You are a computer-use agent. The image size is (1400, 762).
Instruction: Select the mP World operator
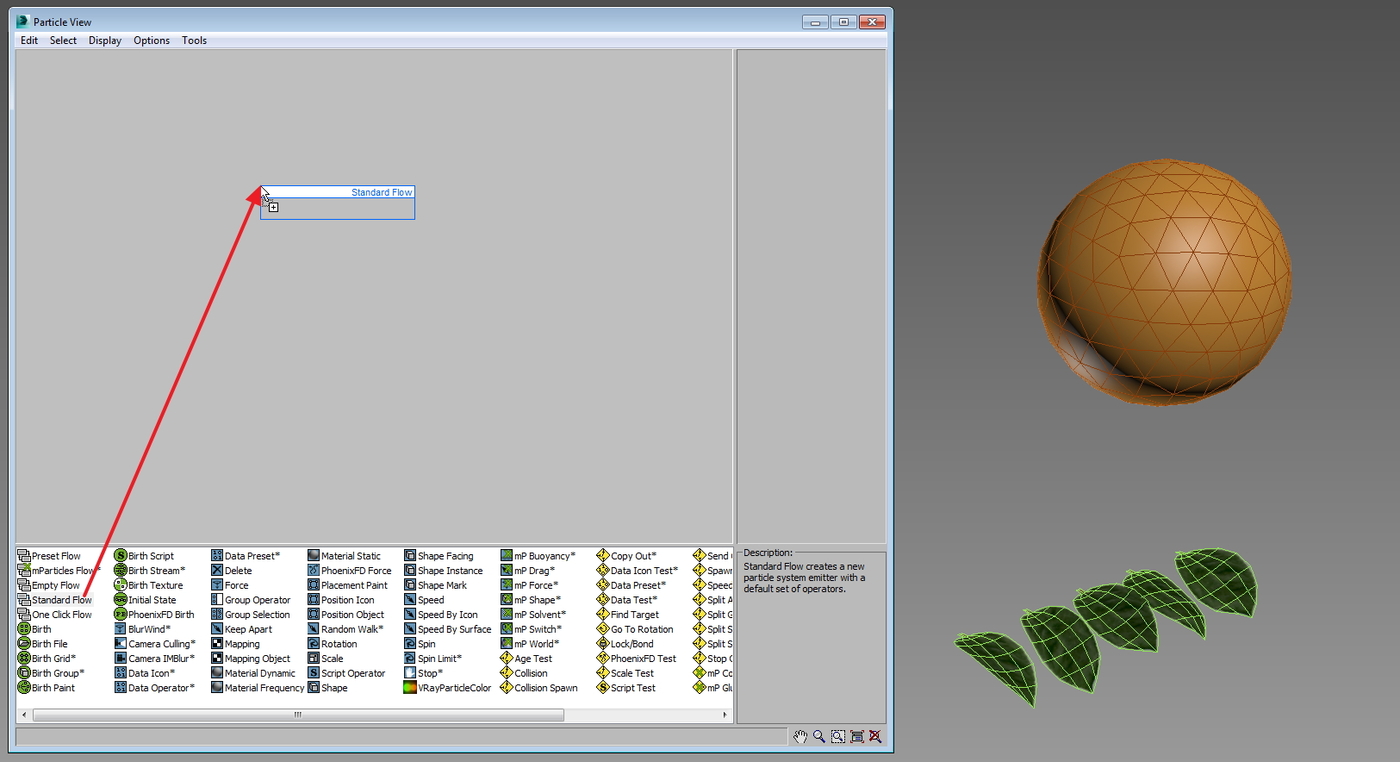point(531,644)
